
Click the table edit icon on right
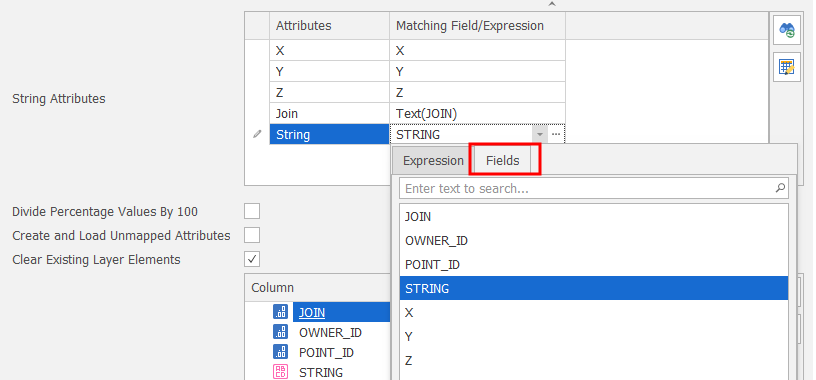(x=786, y=68)
